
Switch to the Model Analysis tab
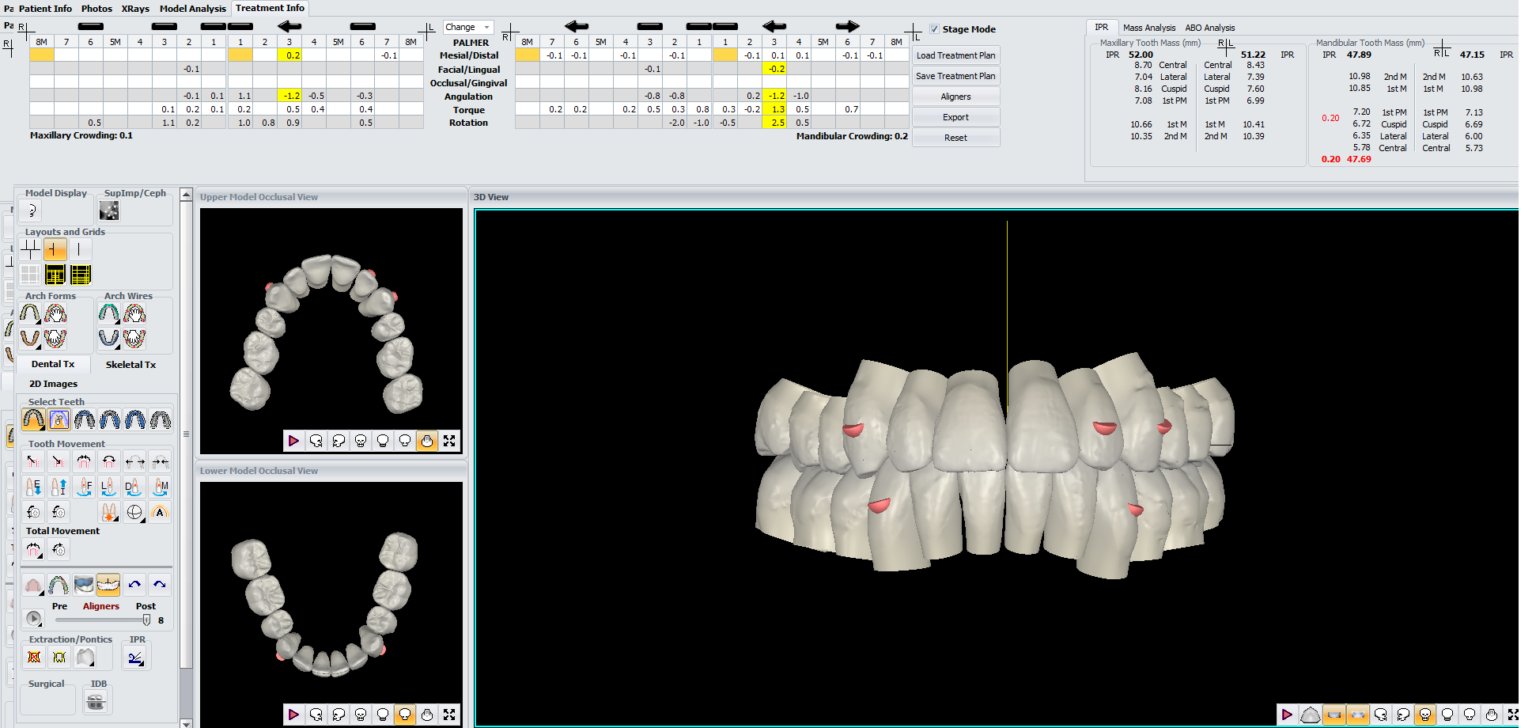coord(191,8)
